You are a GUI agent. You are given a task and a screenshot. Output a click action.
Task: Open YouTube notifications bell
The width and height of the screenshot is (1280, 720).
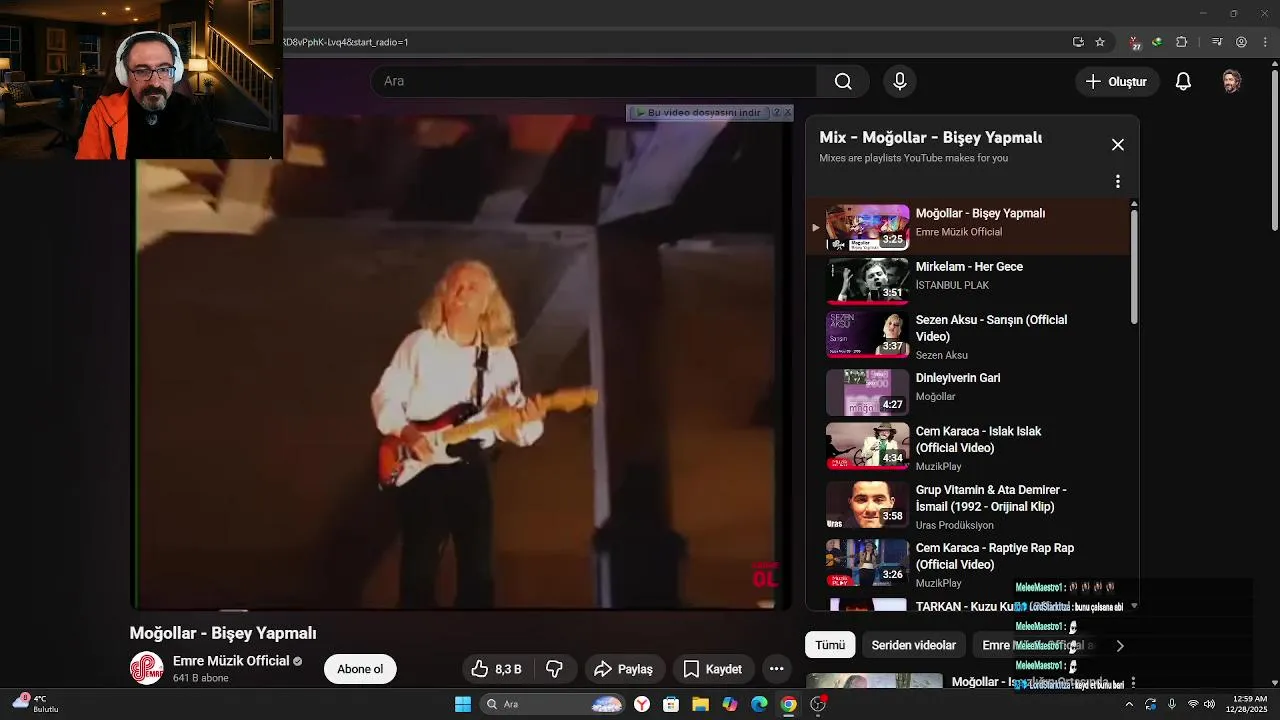click(1183, 82)
